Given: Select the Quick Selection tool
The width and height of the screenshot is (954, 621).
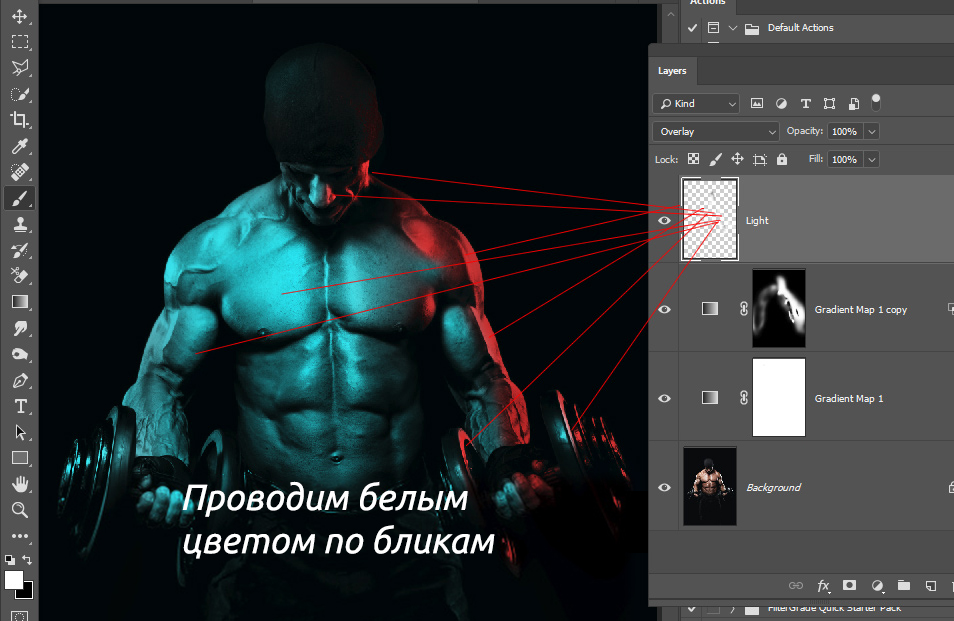Looking at the screenshot, I should (19, 94).
